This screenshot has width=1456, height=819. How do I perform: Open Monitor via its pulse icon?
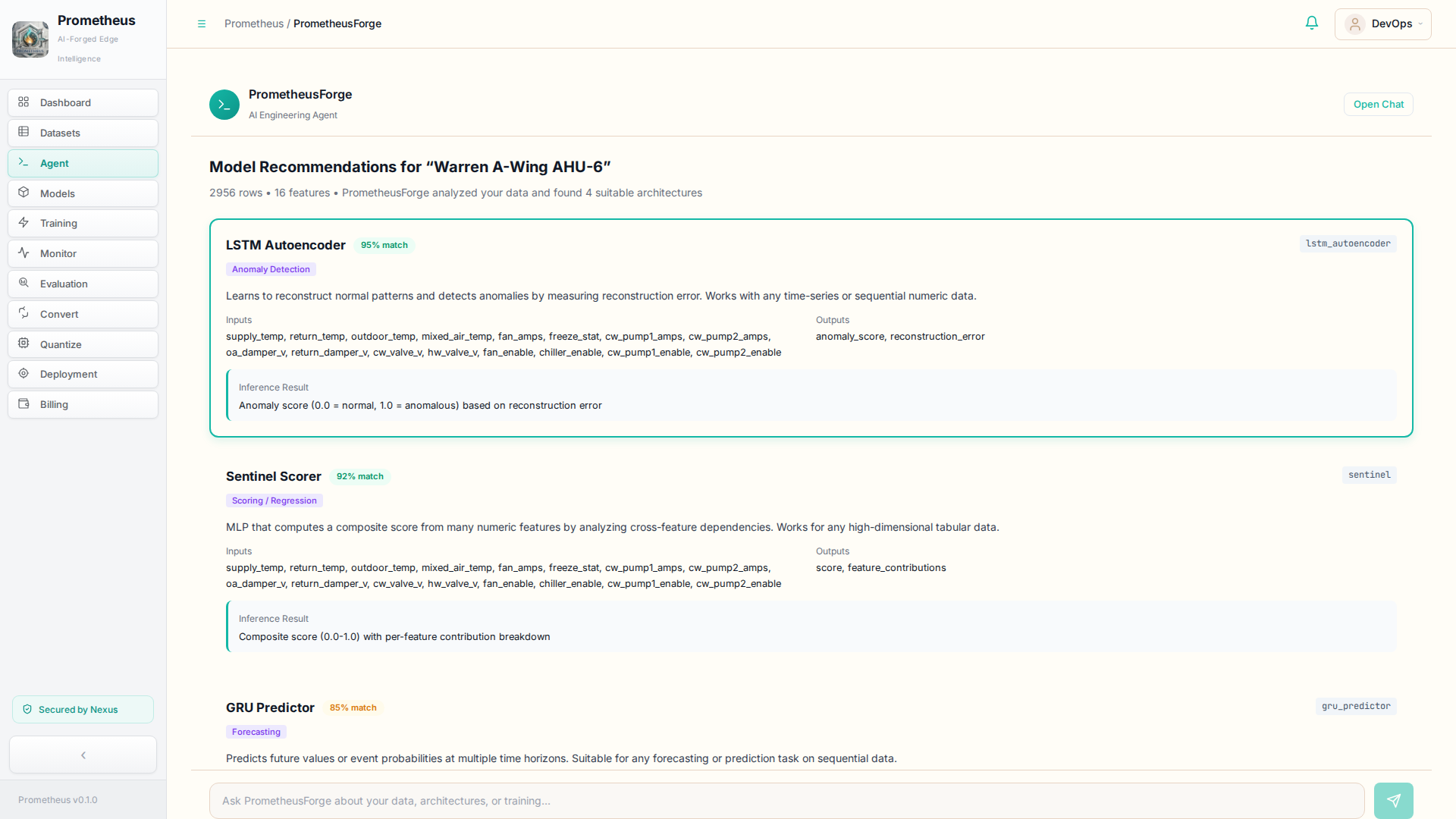coord(24,253)
